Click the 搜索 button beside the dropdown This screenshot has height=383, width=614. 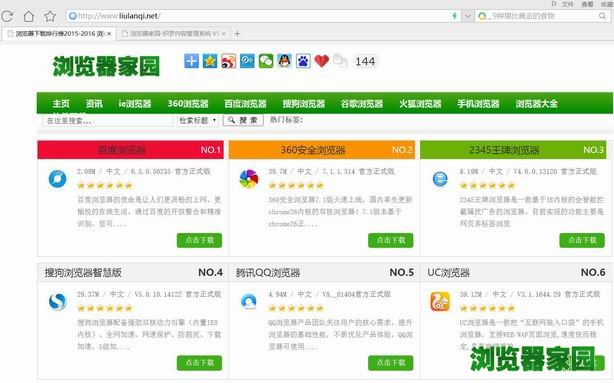(243, 120)
